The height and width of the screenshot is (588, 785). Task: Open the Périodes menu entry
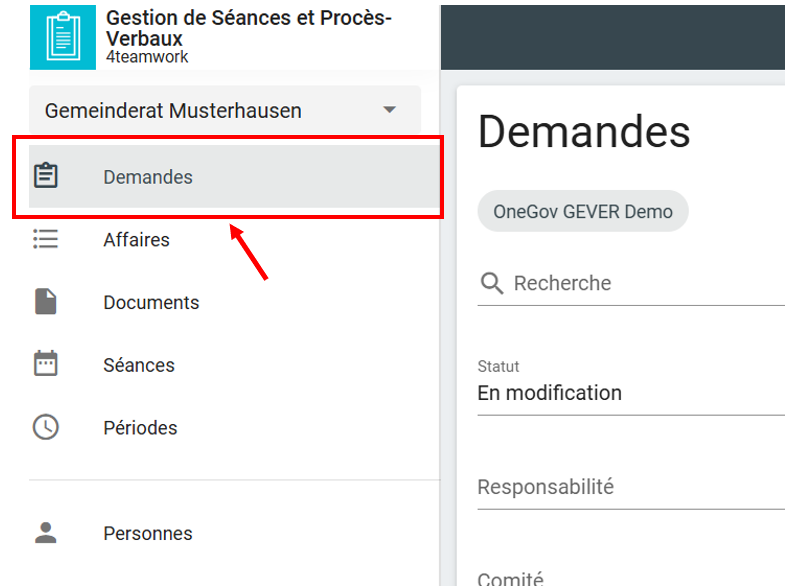(x=140, y=428)
